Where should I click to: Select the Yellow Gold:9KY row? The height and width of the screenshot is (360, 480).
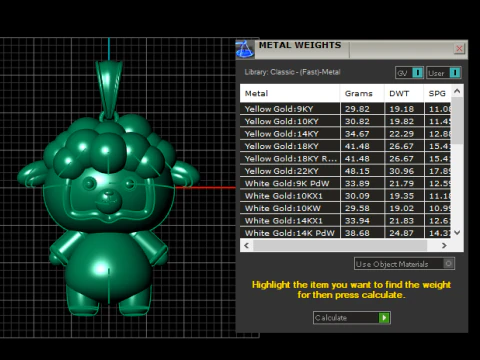click(345, 109)
